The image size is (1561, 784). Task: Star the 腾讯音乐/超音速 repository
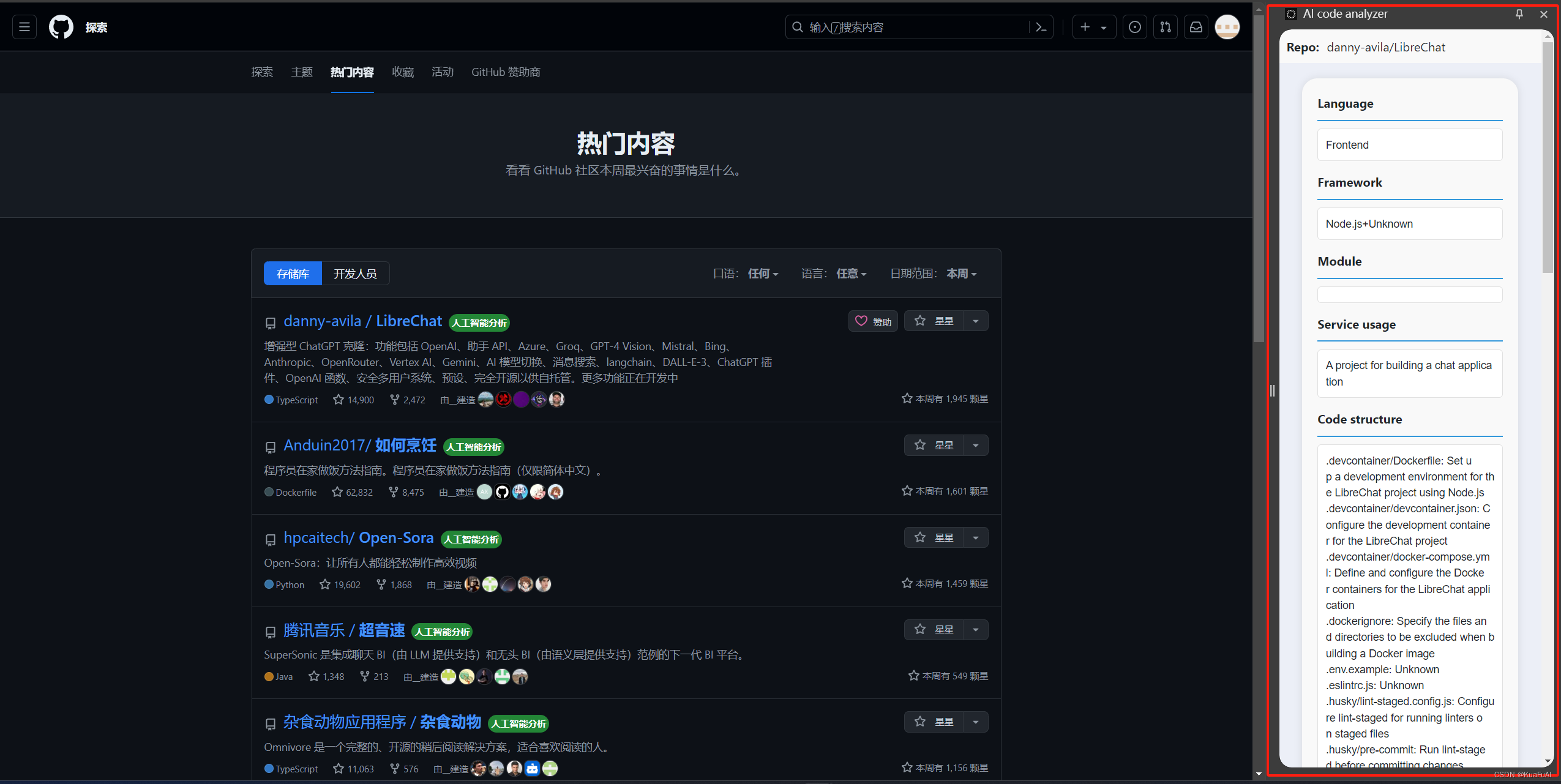[x=934, y=630]
